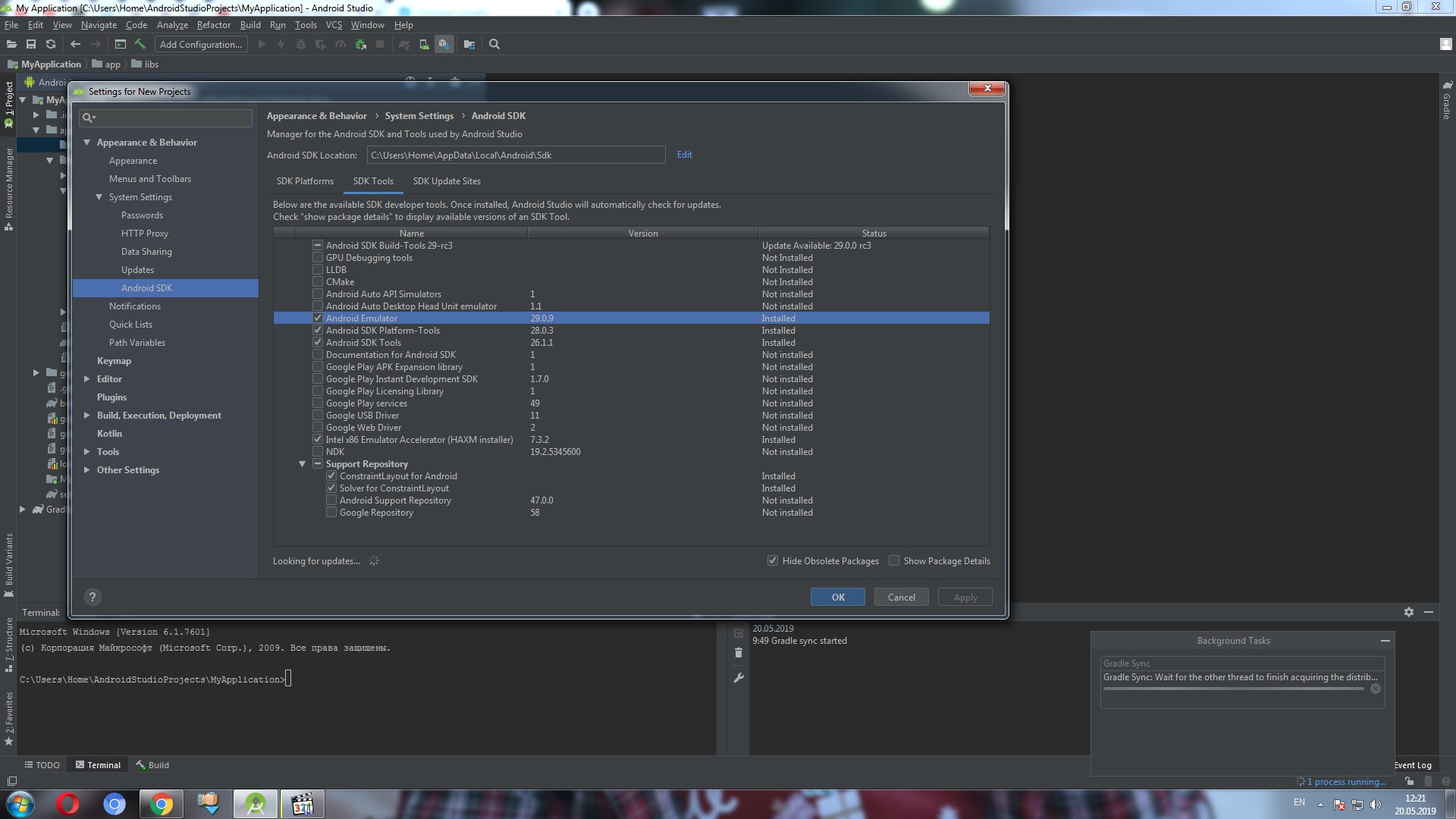This screenshot has width=1456, height=819.
Task: Uncheck Android SDK Platform-Tools checkbox
Action: click(x=318, y=331)
